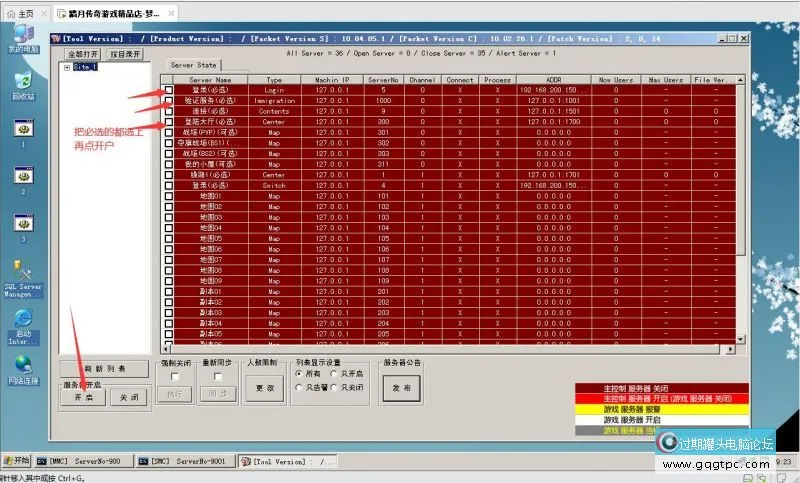Select the Immigration type cell
Viewport: 800px width, 483px height.
click(x=274, y=100)
